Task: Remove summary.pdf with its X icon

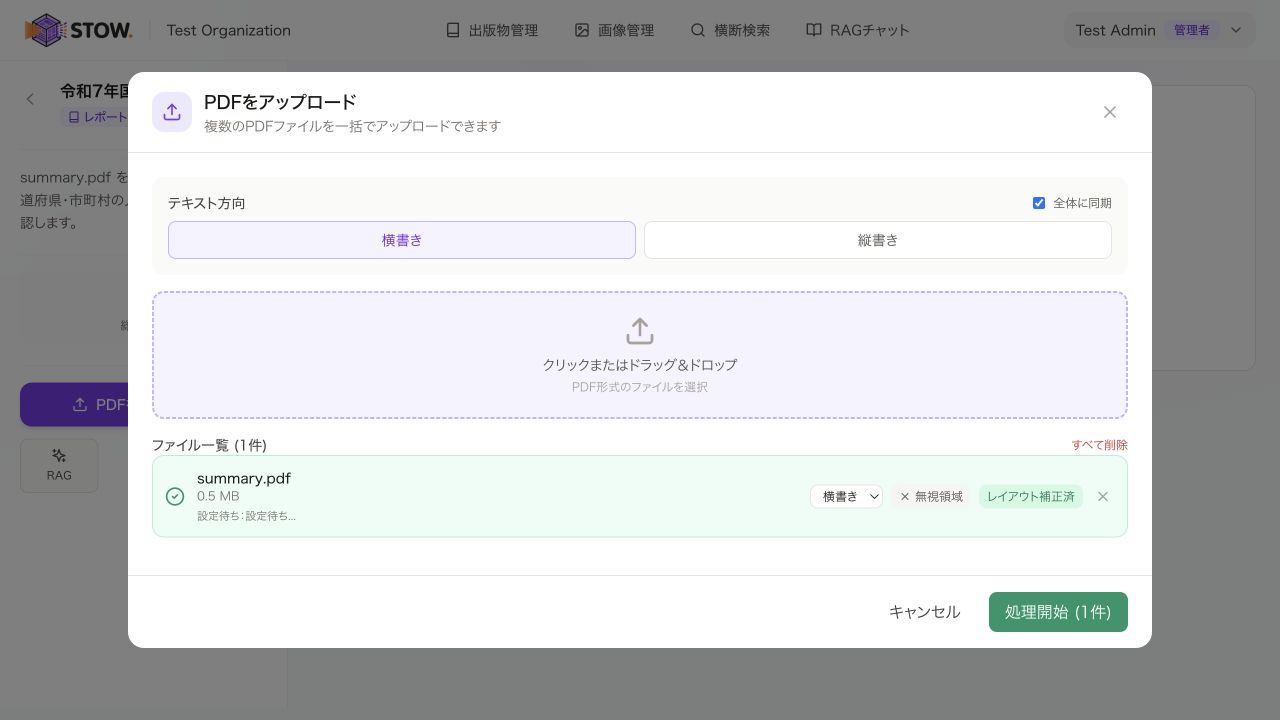Action: 1103,496
